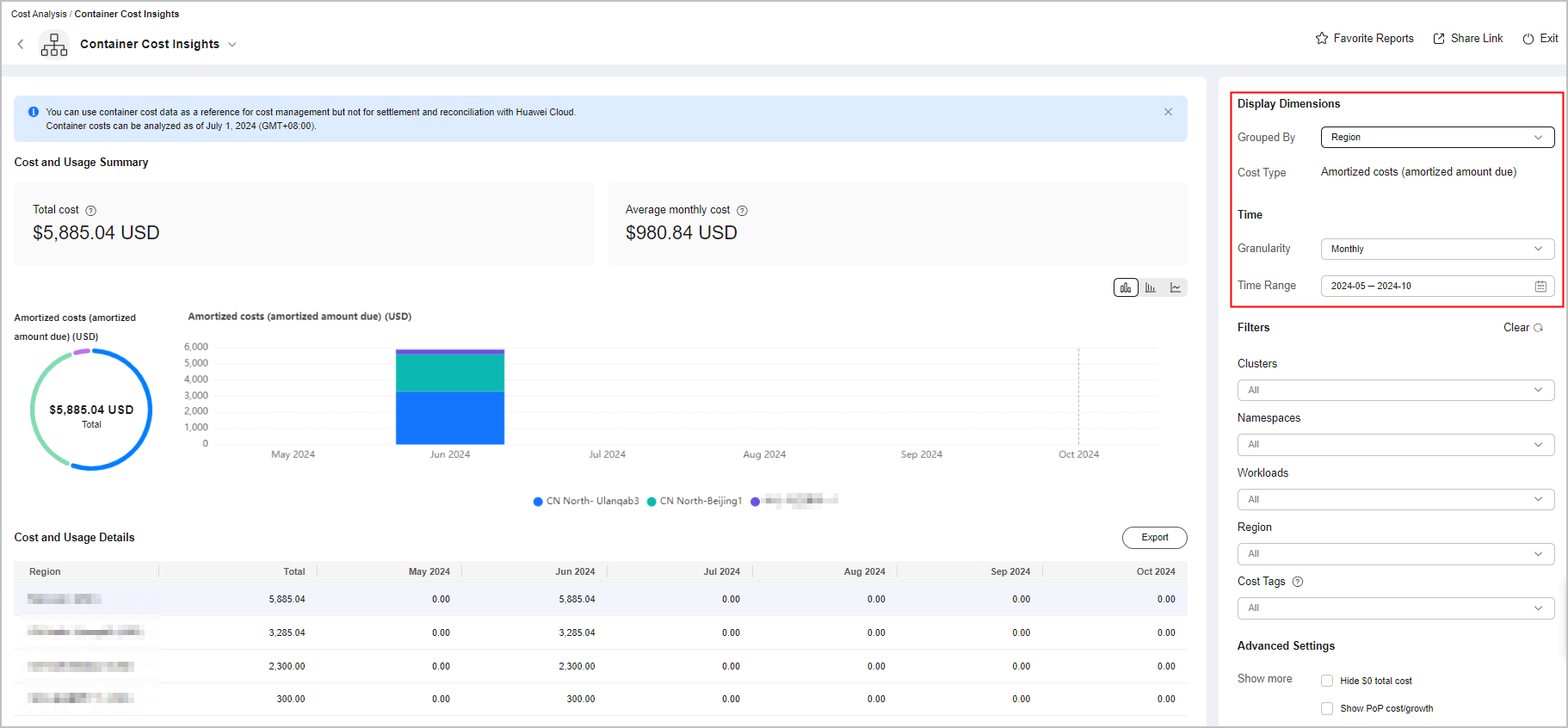This screenshot has height=728, width=1568.
Task: Click the May 2024 column header
Action: 429,571
